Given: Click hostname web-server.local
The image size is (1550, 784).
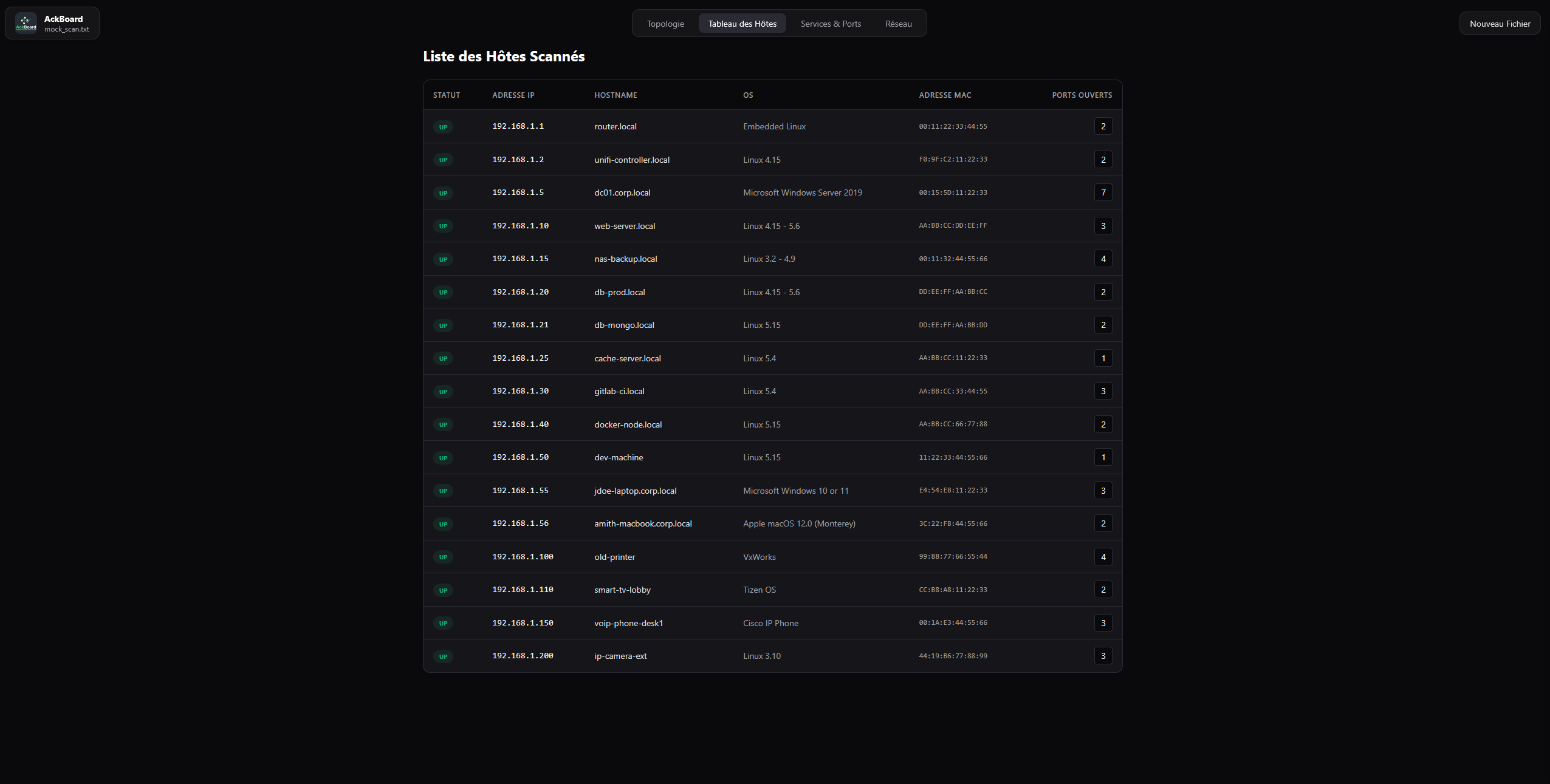Looking at the screenshot, I should pyautogui.click(x=625, y=226).
